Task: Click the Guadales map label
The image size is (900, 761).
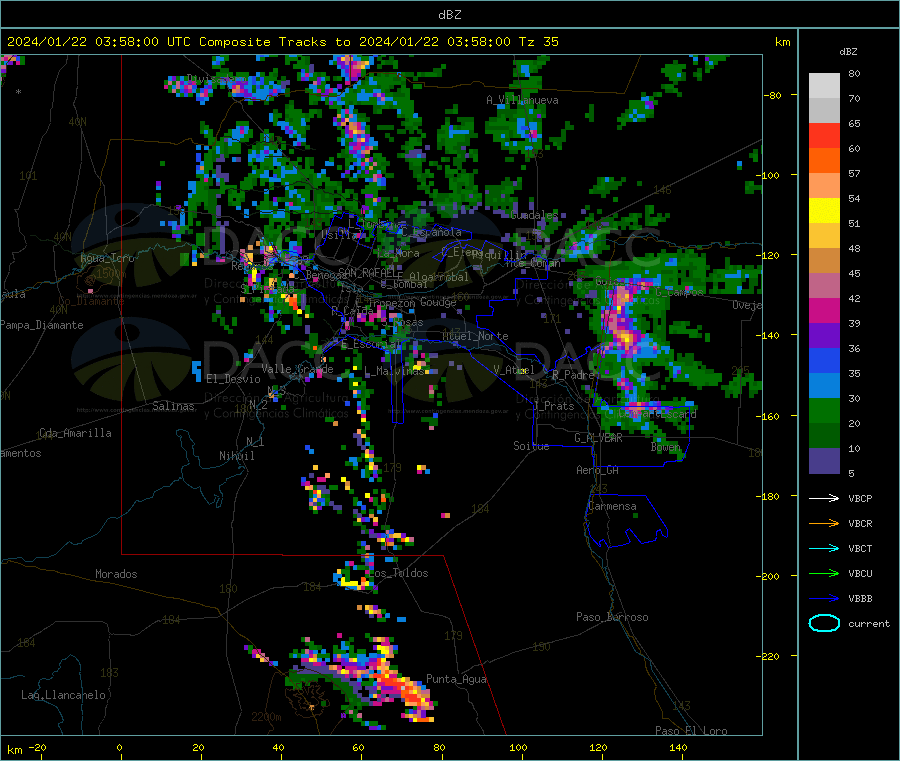Action: (x=534, y=215)
